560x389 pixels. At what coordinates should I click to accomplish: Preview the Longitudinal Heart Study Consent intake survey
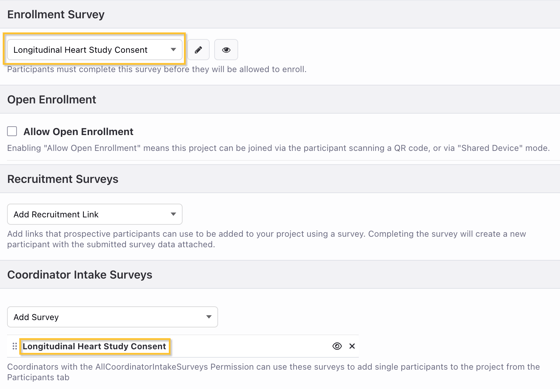[x=337, y=346]
